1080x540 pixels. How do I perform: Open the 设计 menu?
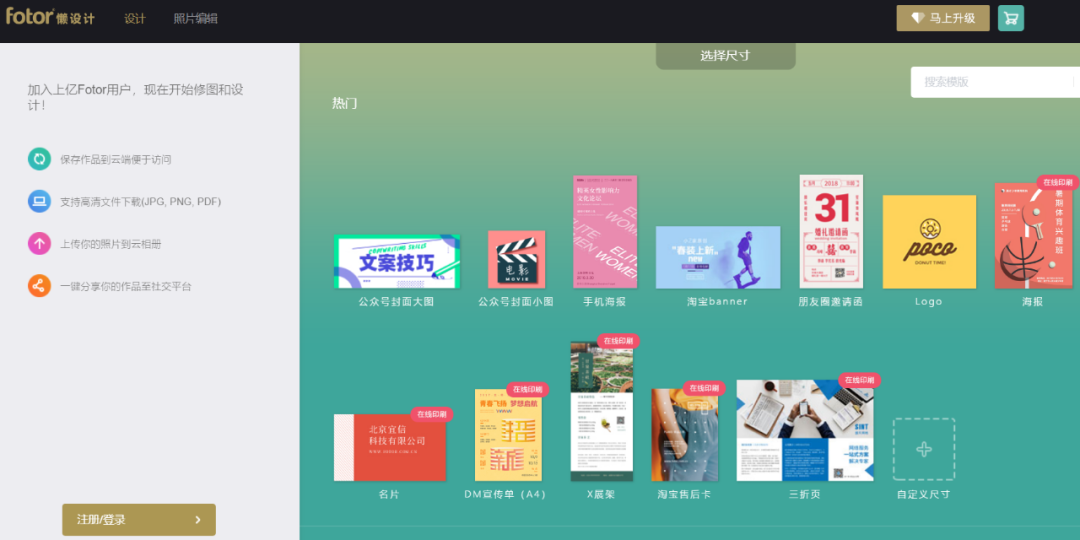(135, 19)
